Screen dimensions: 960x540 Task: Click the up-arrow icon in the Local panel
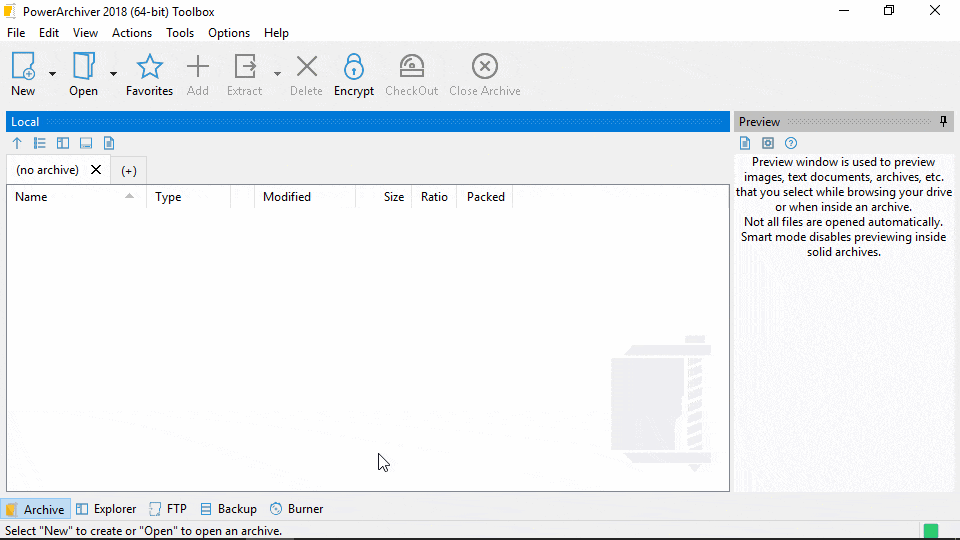click(x=17, y=143)
